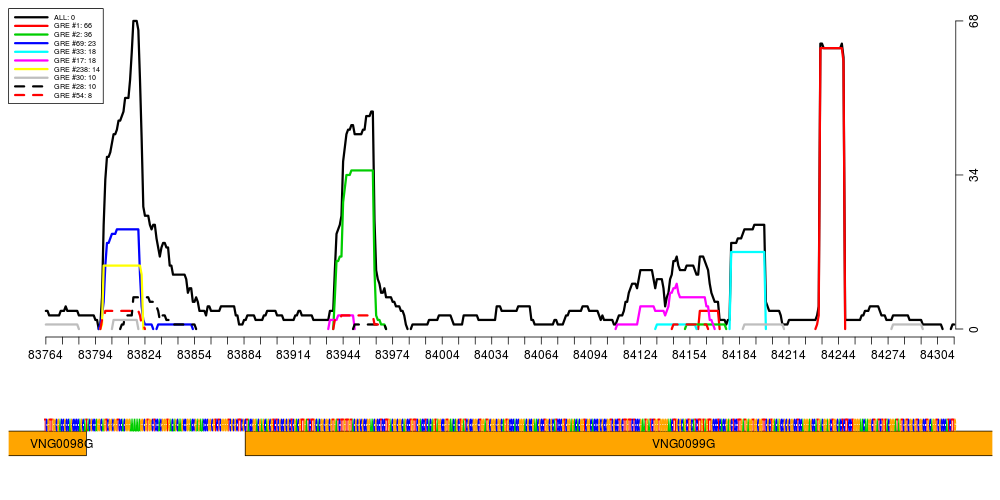Click the yellow legend line
Screen dimensions: 1000x500
point(31,69)
